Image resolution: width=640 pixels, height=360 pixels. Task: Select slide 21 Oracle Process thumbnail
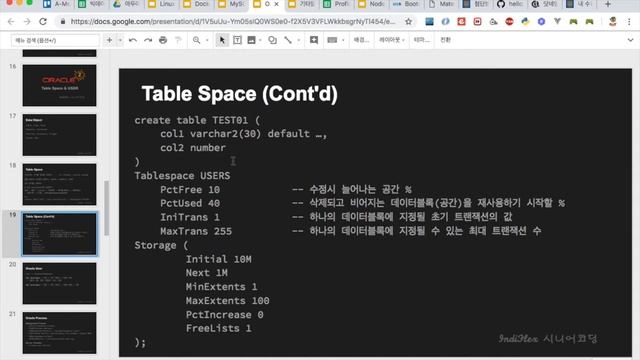[60, 333]
